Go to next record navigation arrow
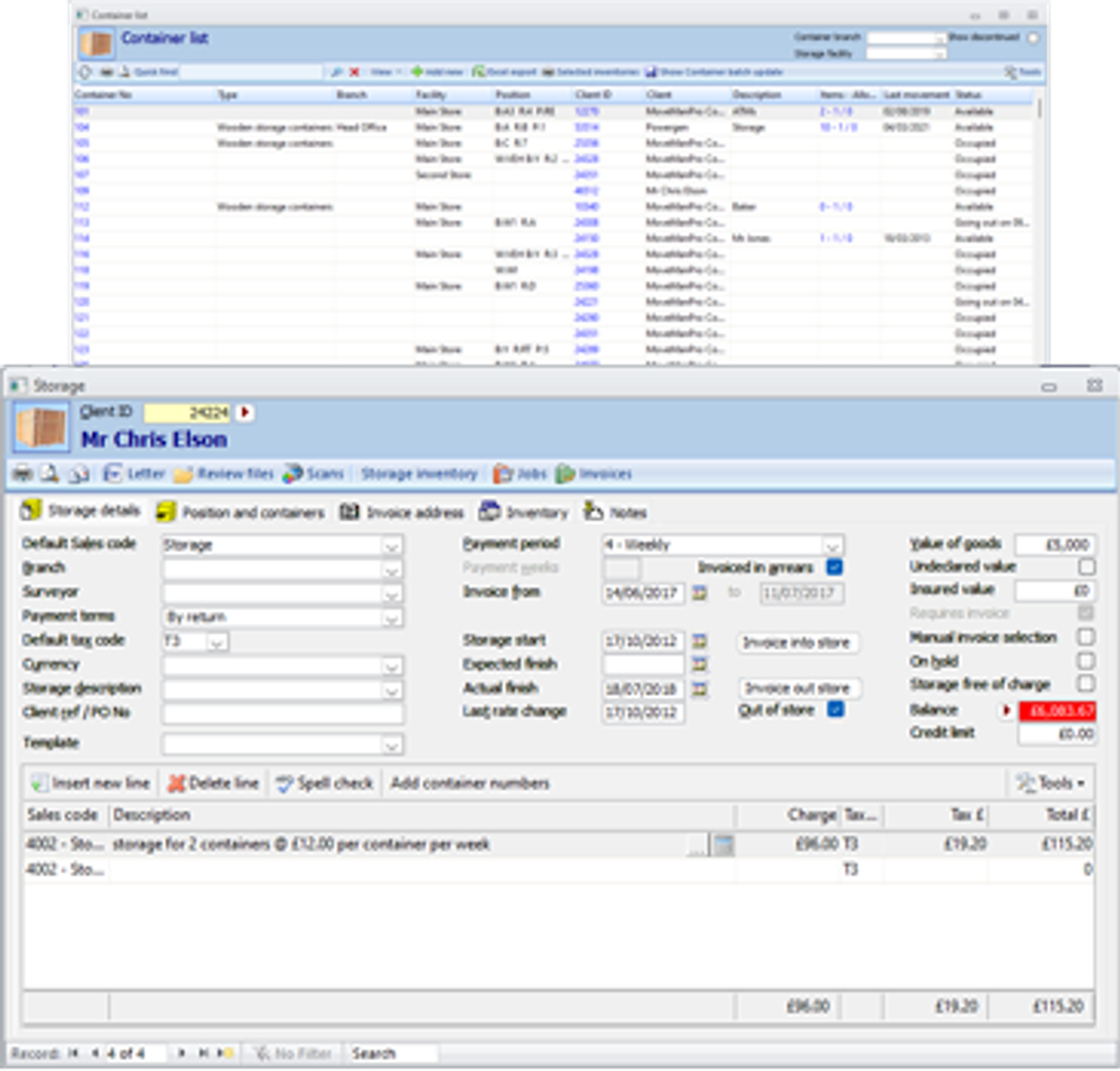 [x=181, y=1053]
